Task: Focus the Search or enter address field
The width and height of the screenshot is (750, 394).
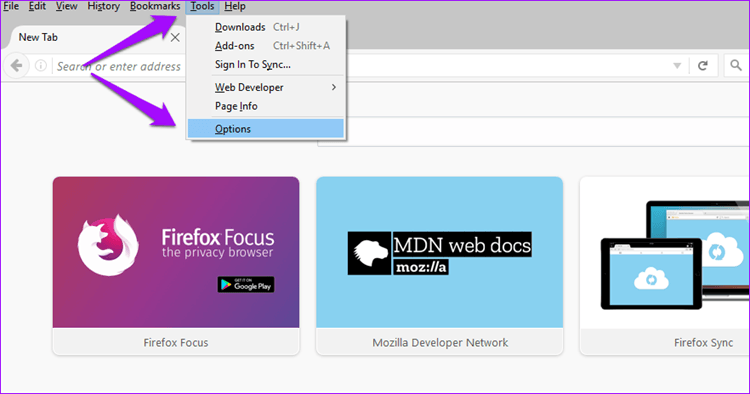Action: tap(119, 66)
